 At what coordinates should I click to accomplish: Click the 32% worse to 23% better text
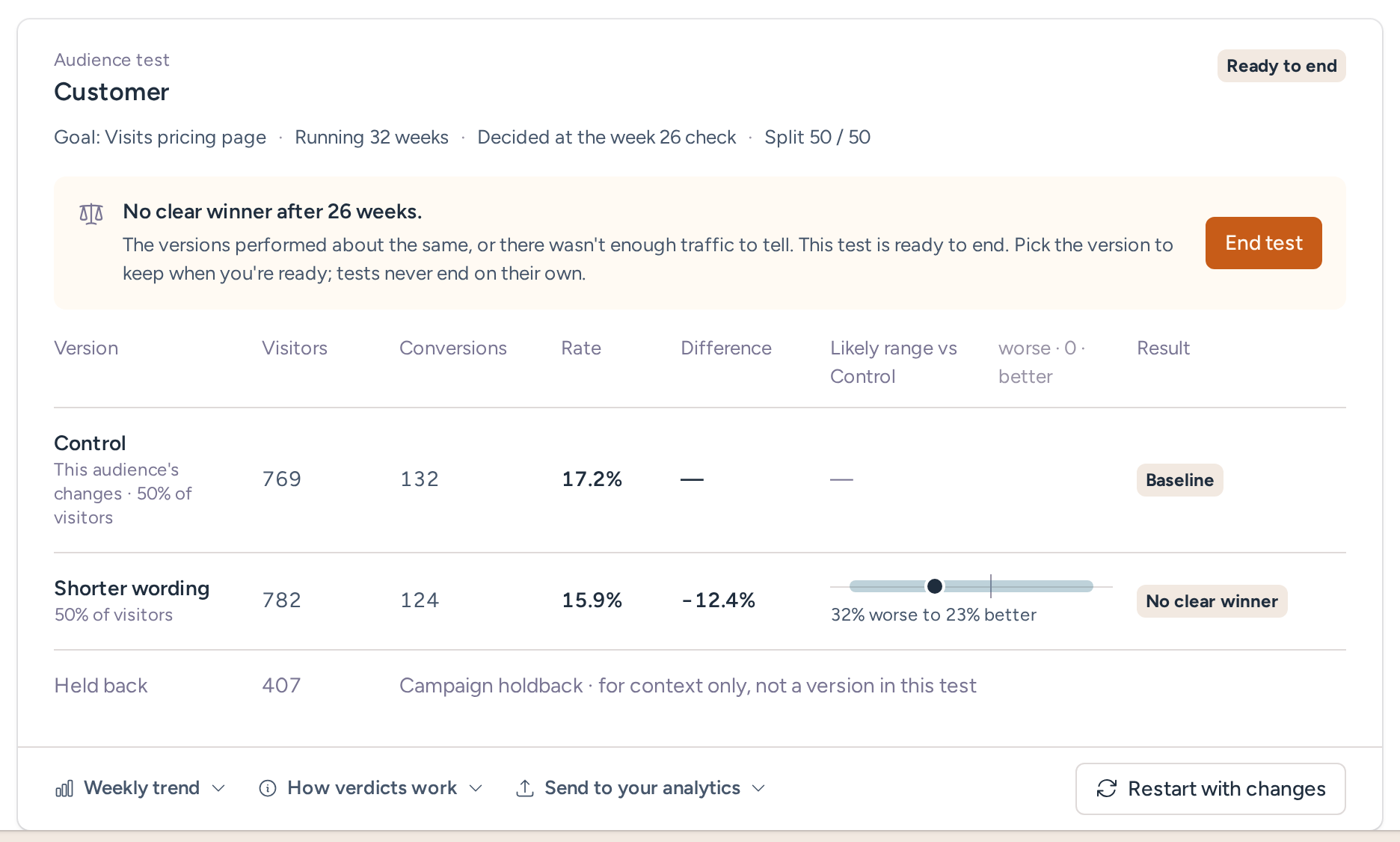pos(933,615)
